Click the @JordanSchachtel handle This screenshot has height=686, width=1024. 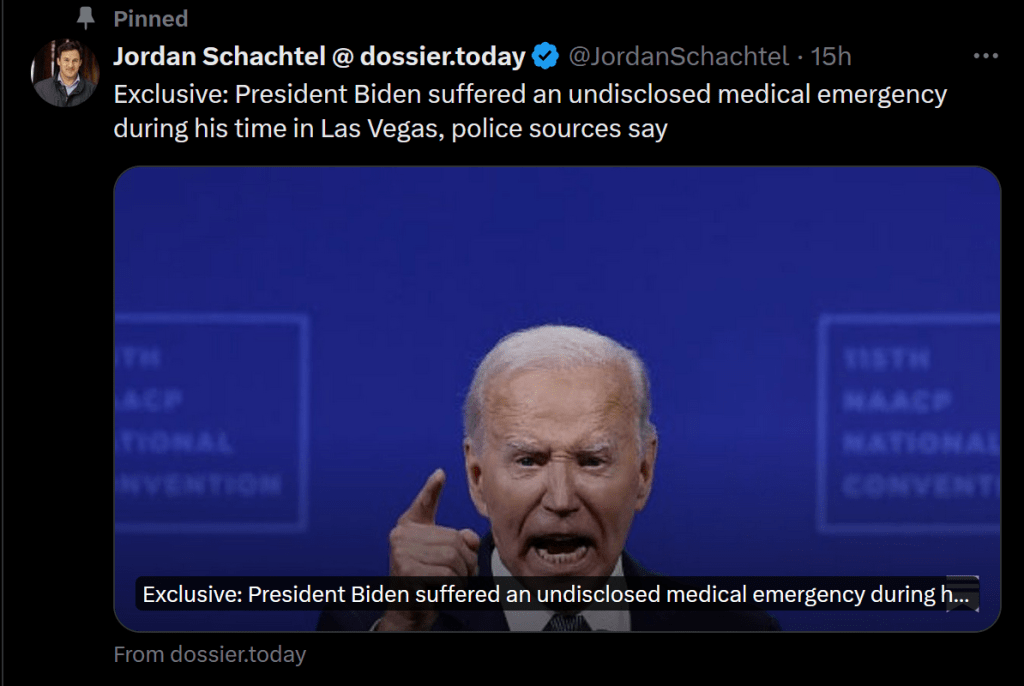click(x=678, y=57)
